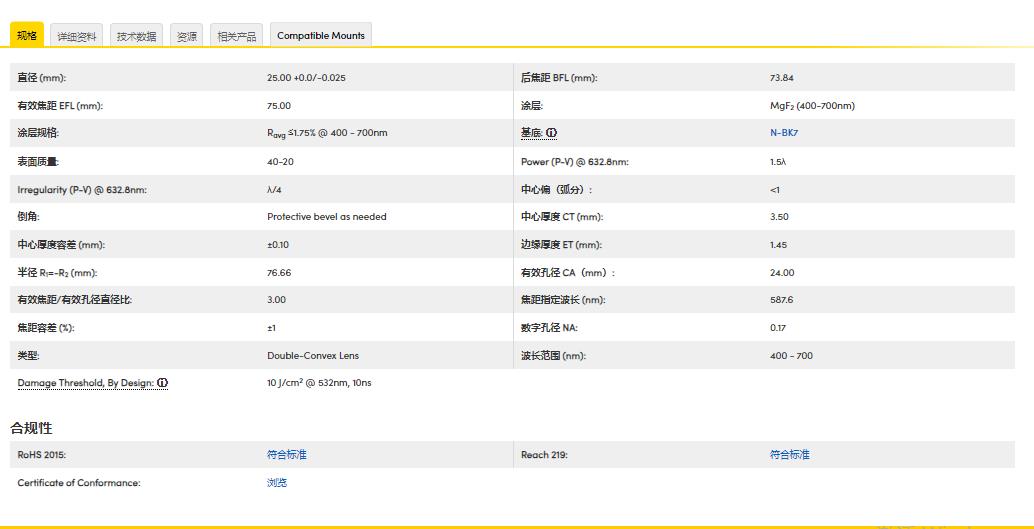The width and height of the screenshot is (1034, 529).
Task: Click the 73.84 back focal length value
Action: pos(781,78)
